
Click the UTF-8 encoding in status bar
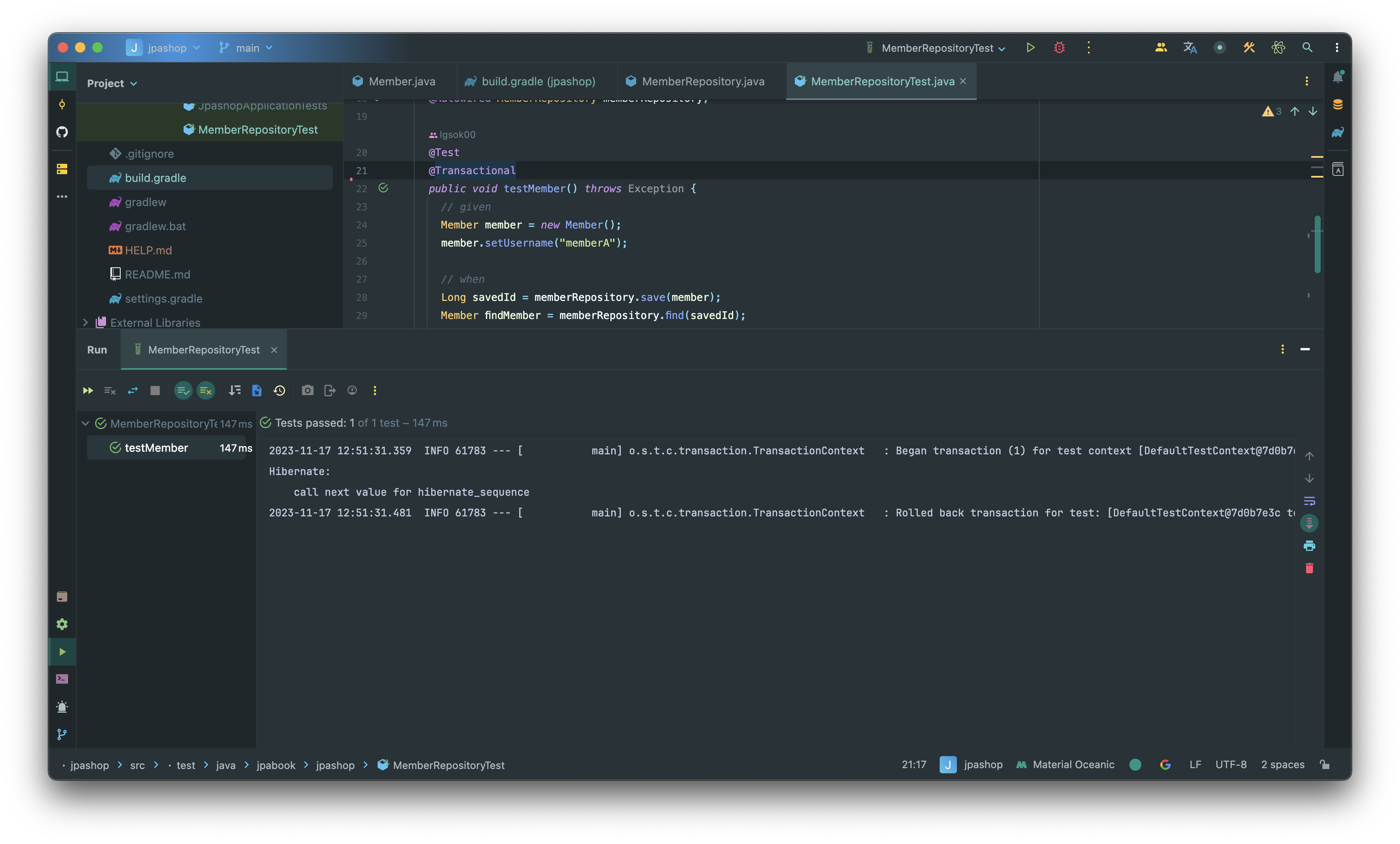tap(1231, 765)
